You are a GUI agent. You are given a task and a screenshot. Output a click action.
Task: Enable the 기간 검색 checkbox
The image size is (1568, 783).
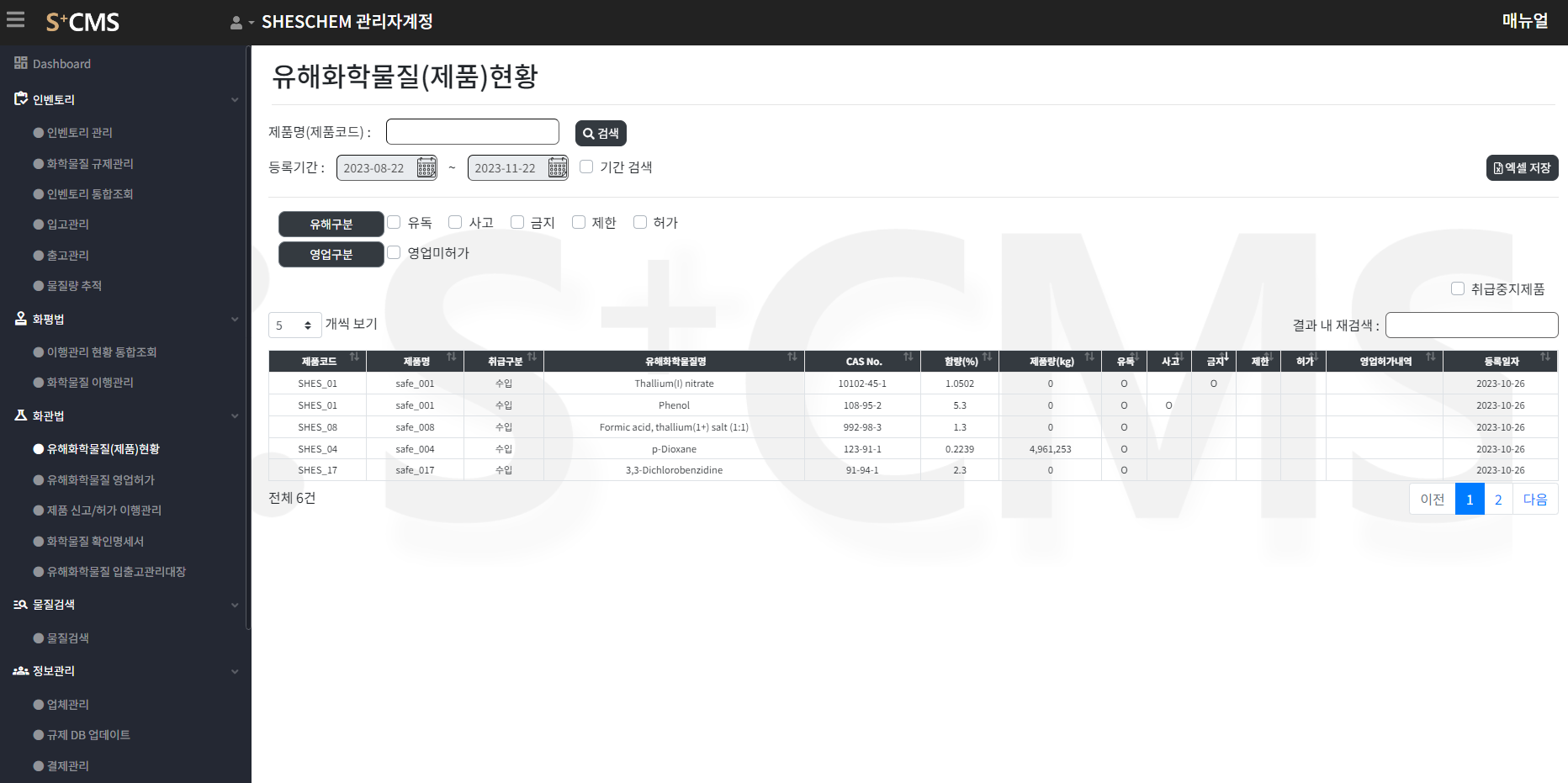586,167
